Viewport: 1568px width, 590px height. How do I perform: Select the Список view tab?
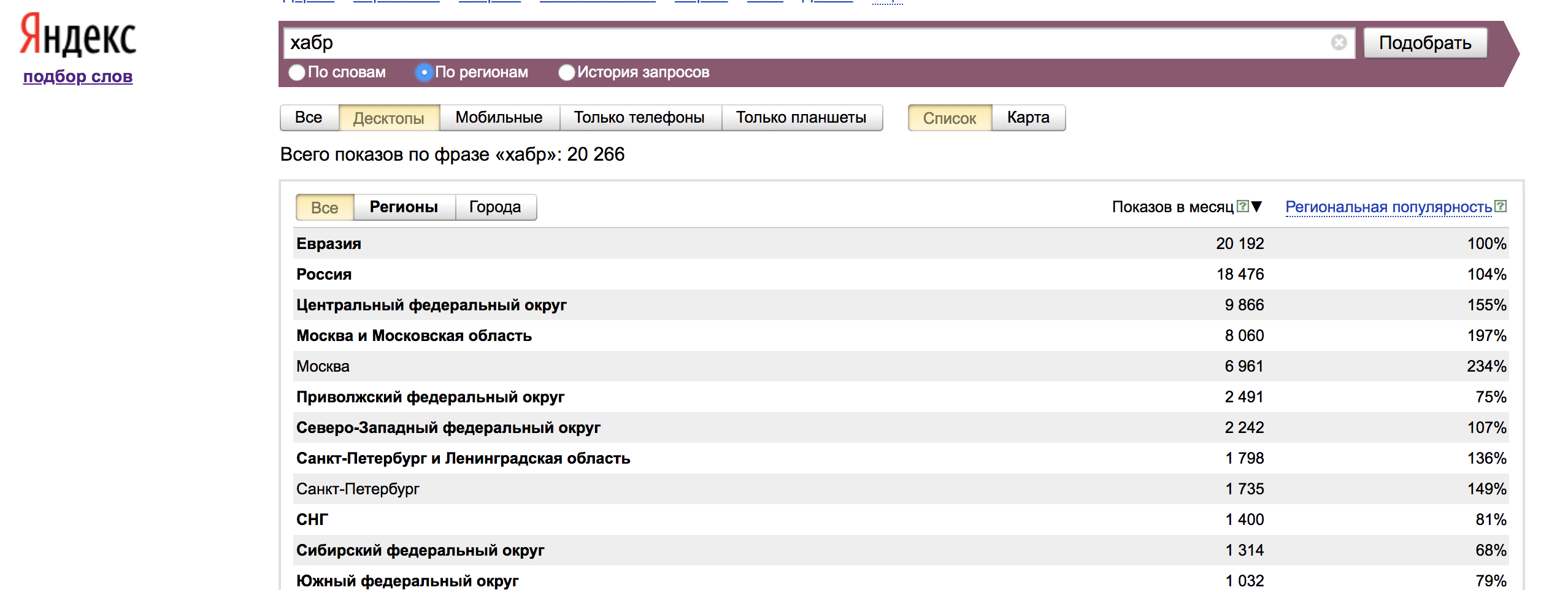(x=950, y=118)
